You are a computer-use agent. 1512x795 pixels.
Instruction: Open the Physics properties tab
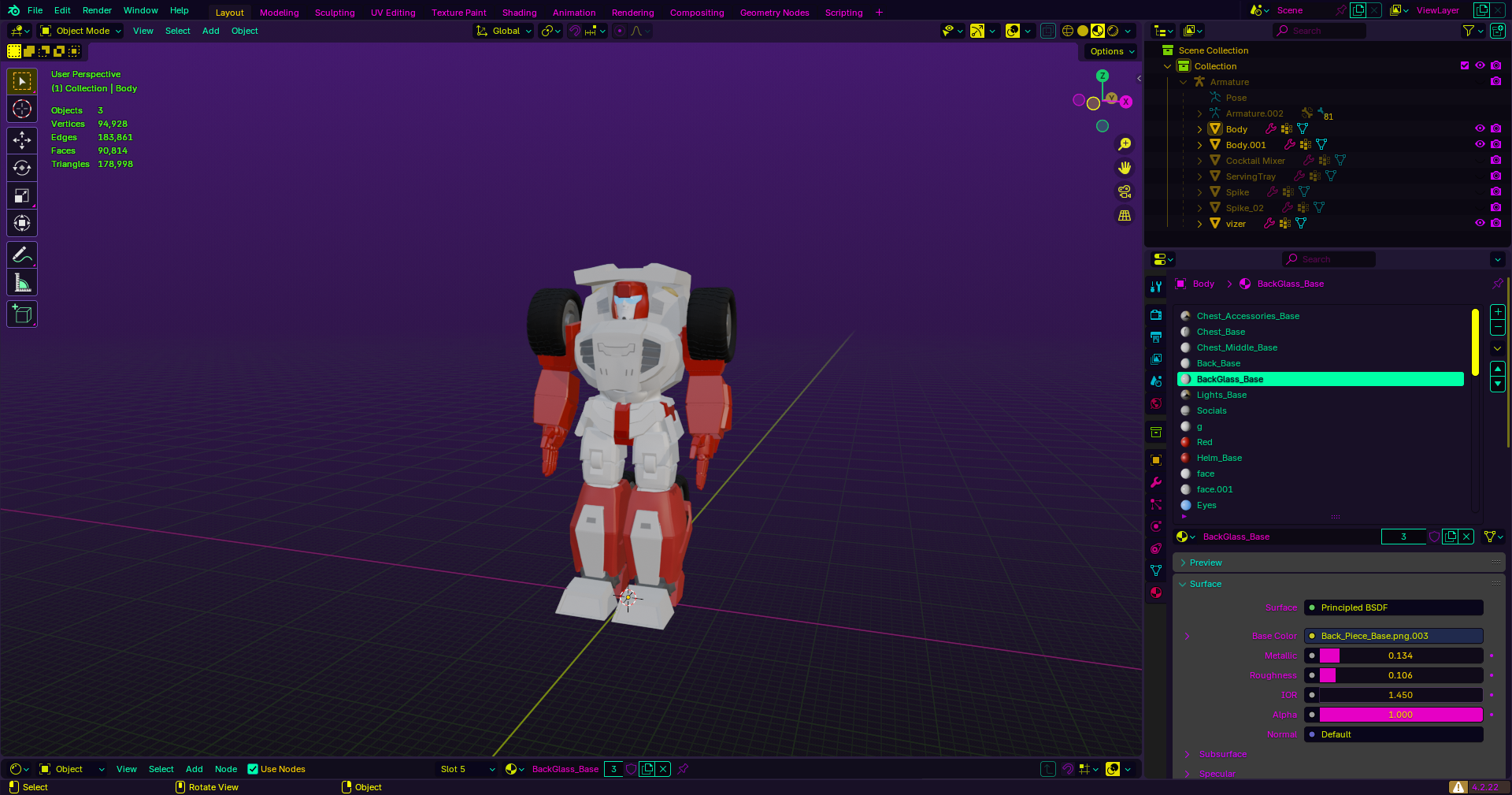1156,526
